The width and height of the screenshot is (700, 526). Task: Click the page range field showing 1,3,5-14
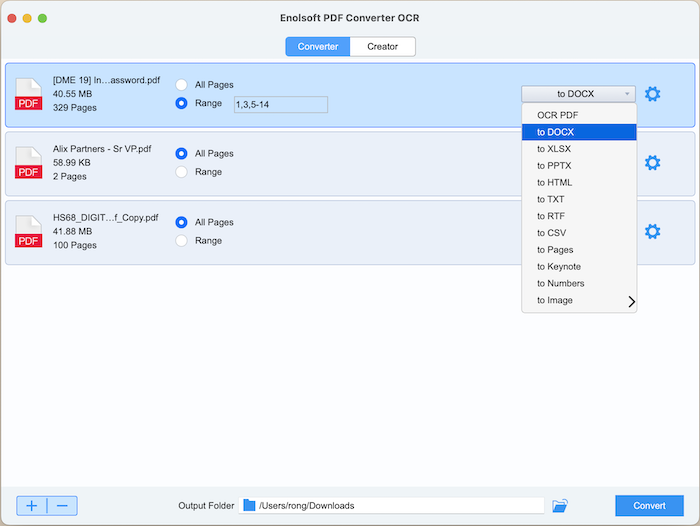281,104
